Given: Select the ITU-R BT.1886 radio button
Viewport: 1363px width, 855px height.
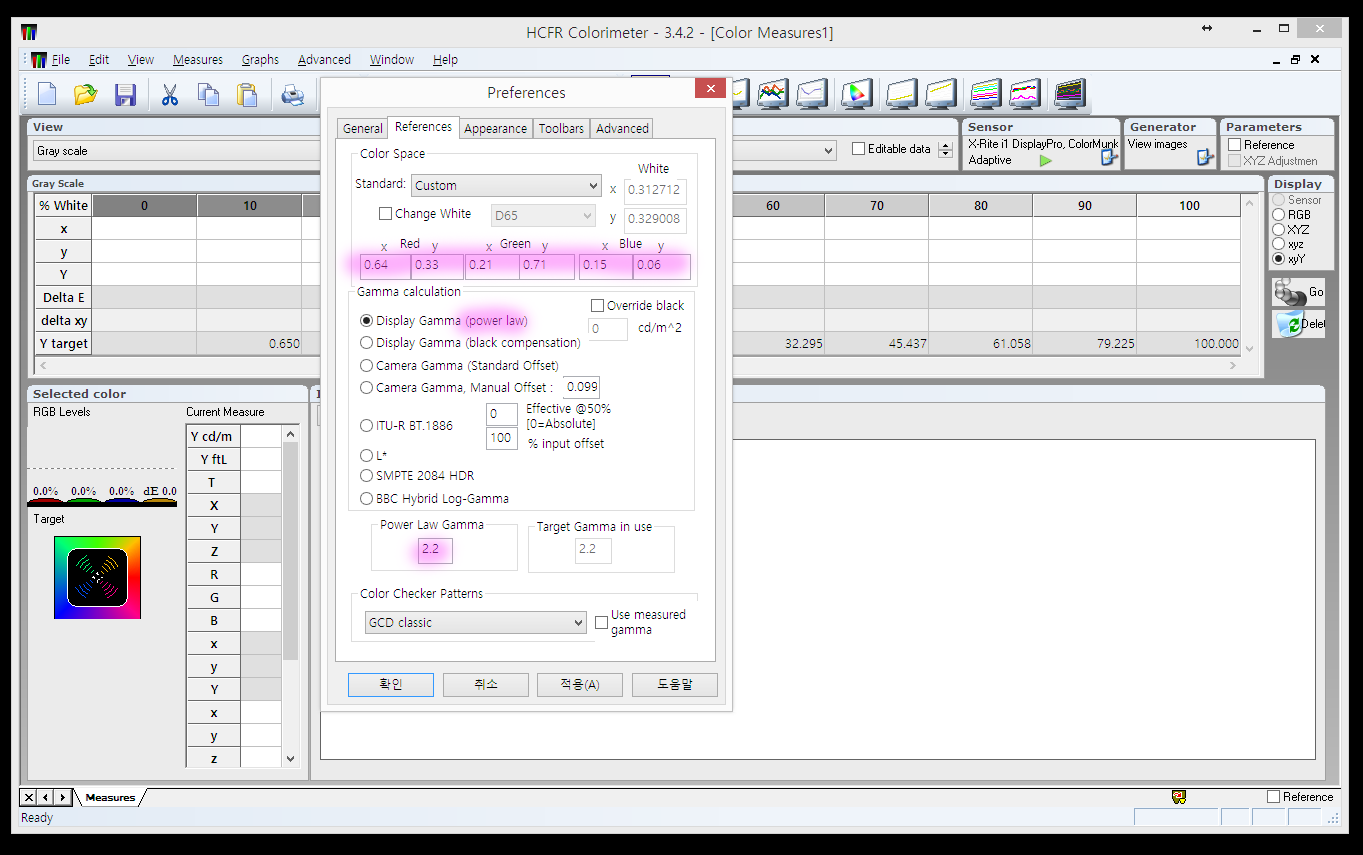Looking at the screenshot, I should coord(367,426).
